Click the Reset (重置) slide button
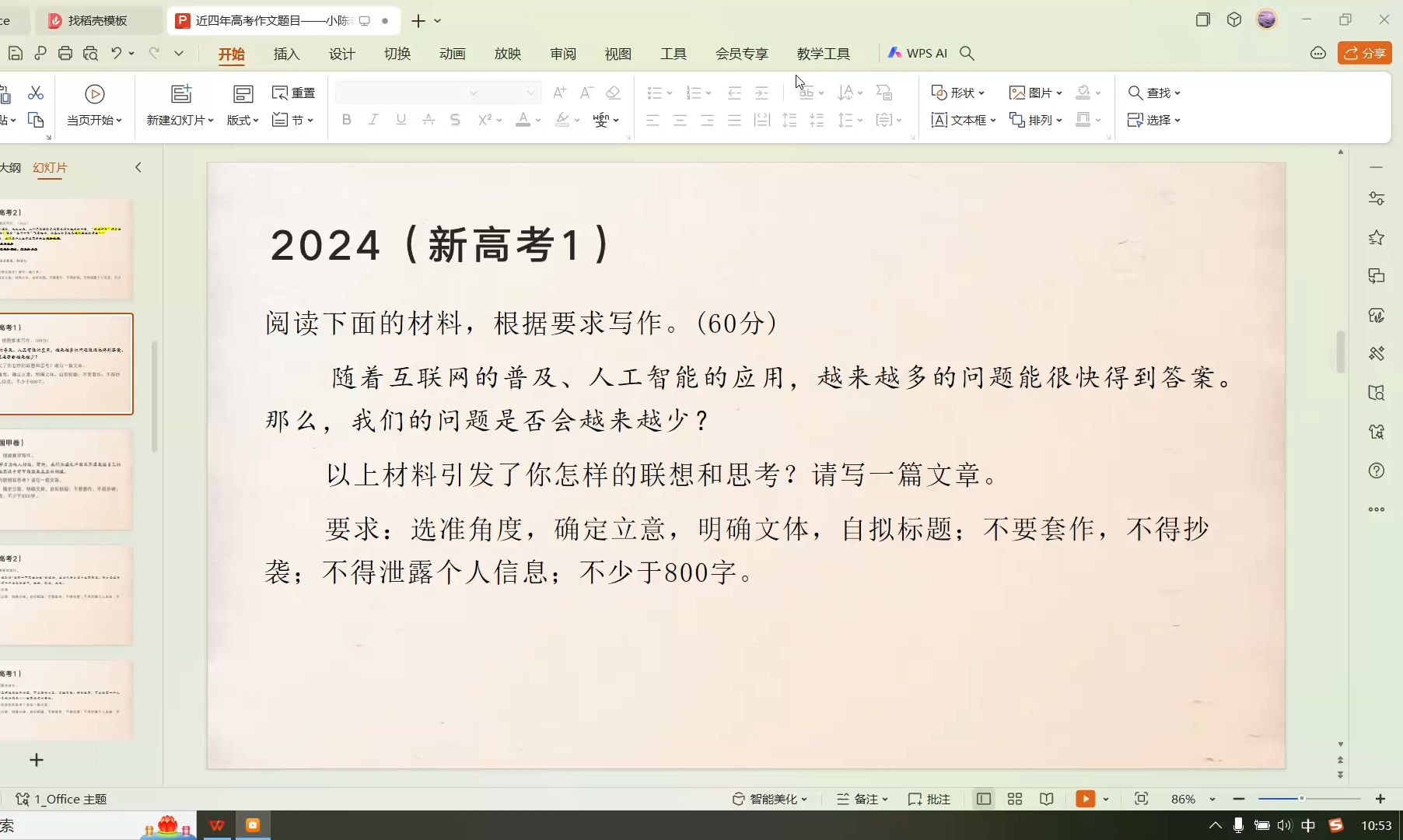 coord(293,93)
